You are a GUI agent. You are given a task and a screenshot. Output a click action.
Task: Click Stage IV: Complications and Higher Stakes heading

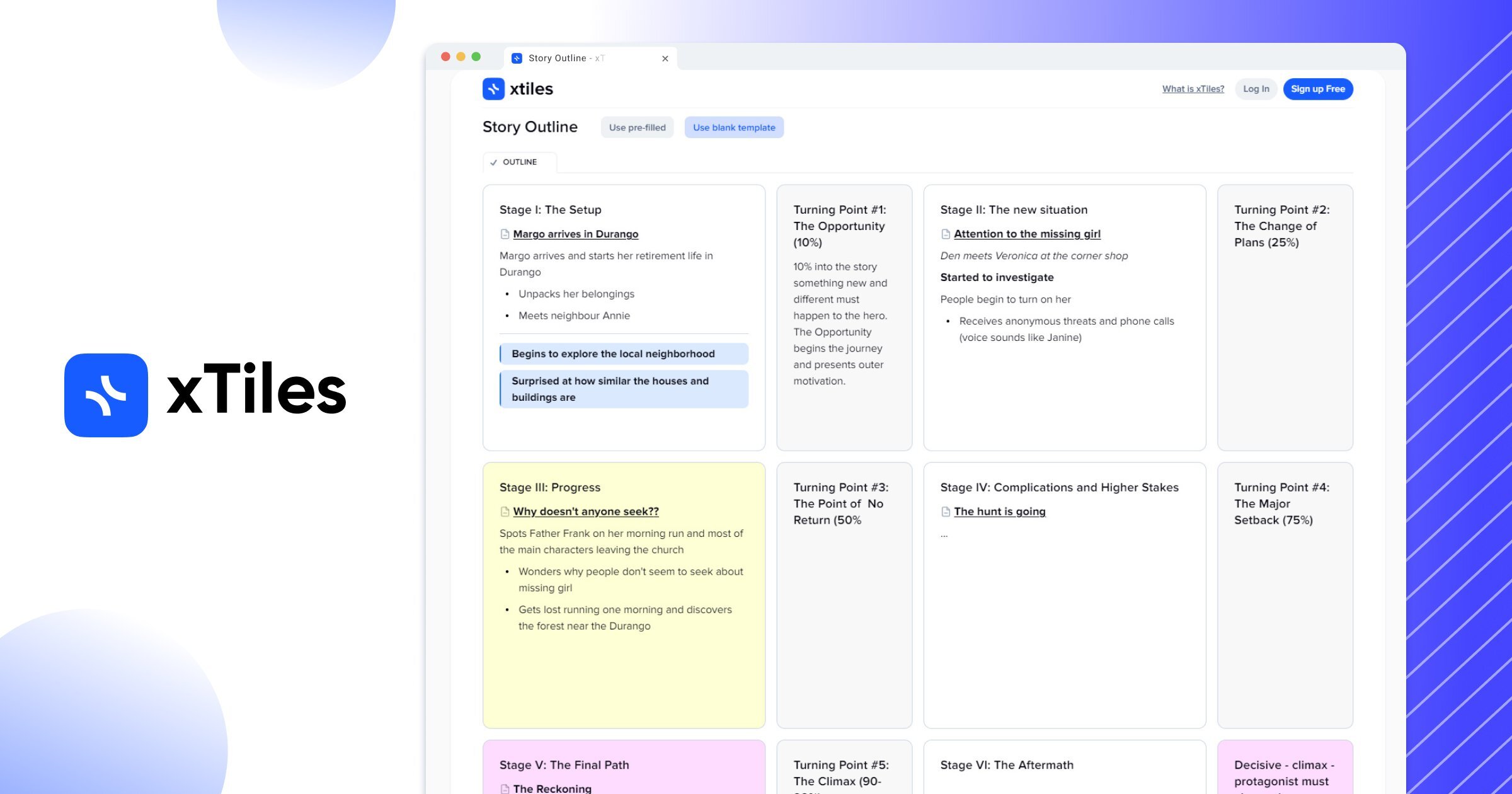[1059, 488]
